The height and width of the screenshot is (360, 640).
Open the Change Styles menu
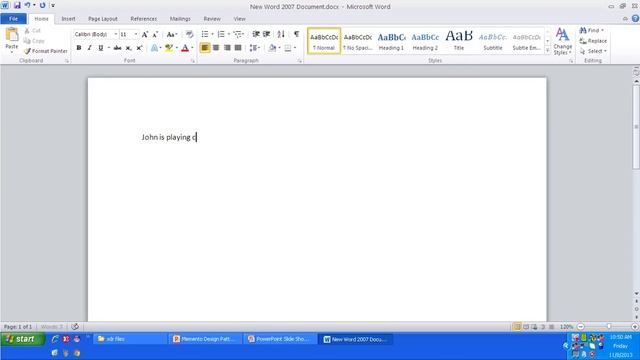click(x=562, y=41)
